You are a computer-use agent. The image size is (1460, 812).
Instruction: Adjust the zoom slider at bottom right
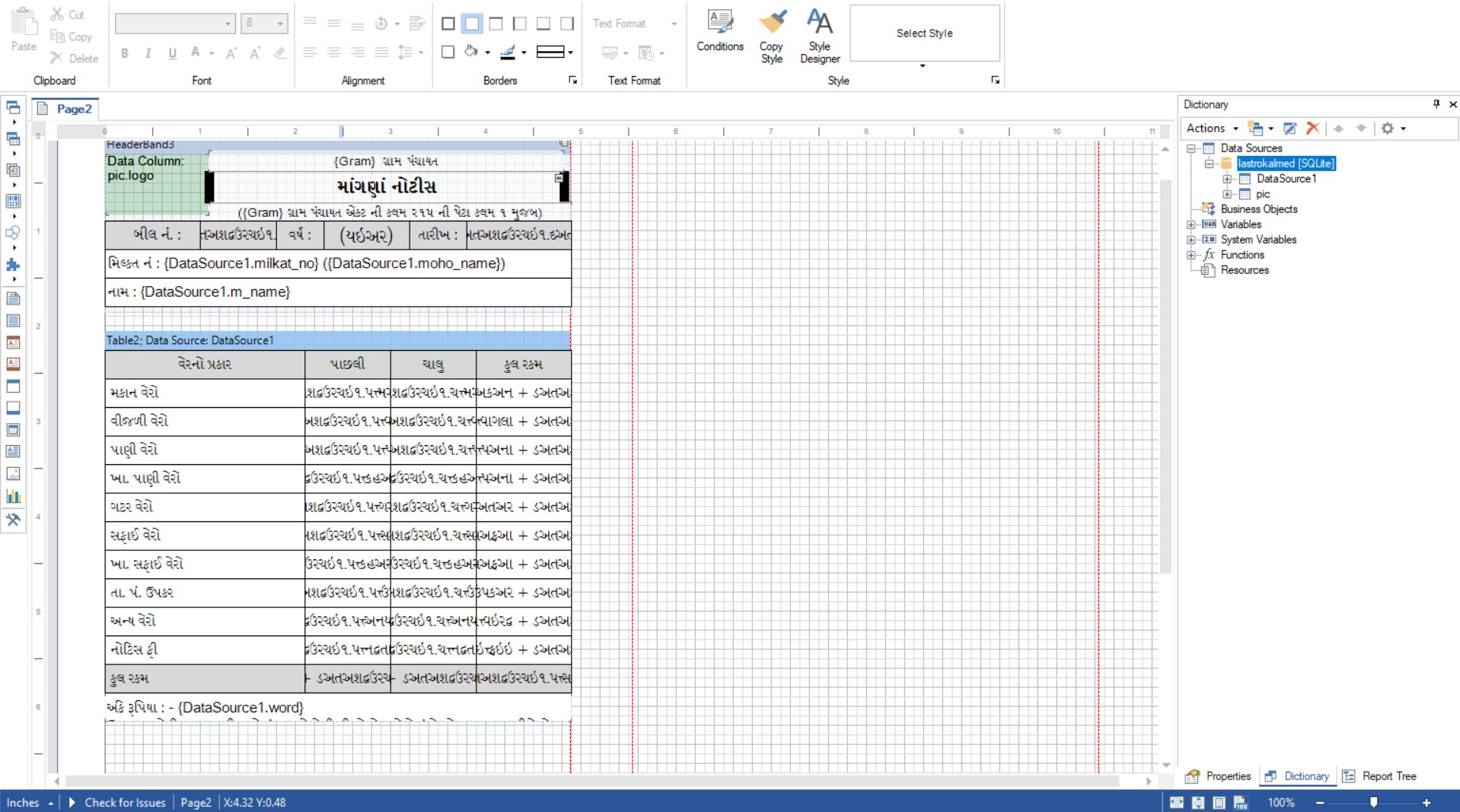pos(1374,802)
